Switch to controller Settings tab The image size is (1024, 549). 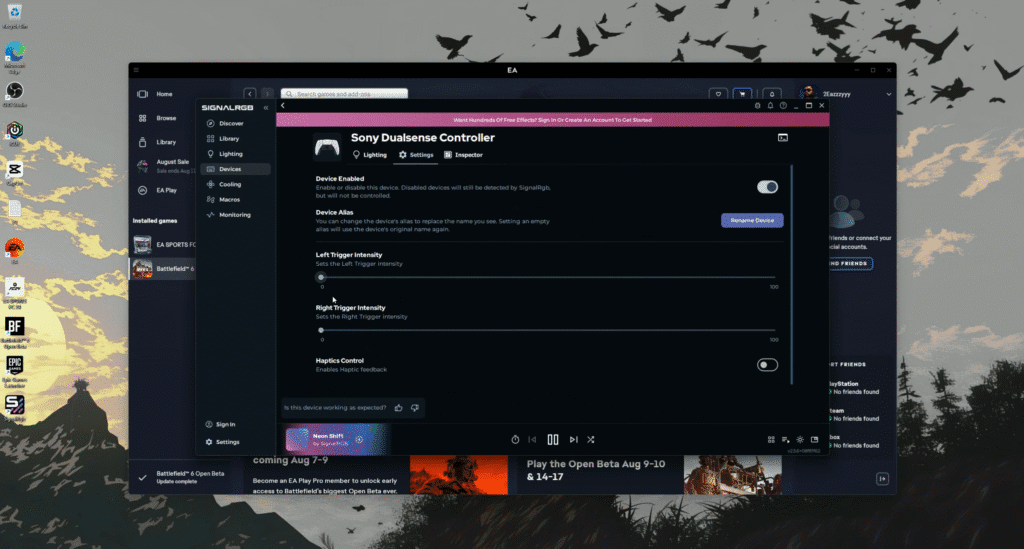416,155
